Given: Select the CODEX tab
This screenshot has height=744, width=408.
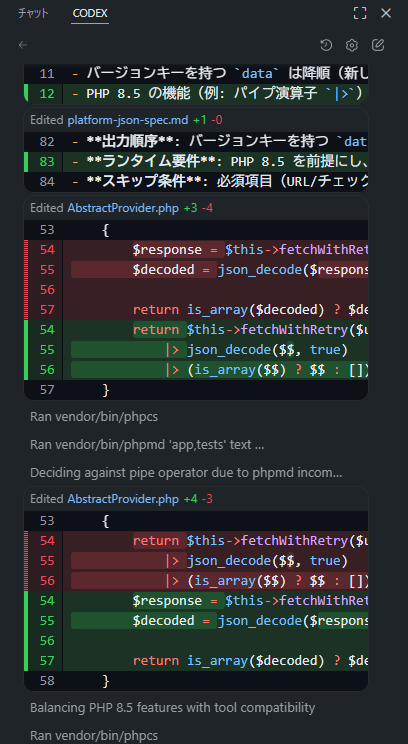Looking at the screenshot, I should click(90, 13).
